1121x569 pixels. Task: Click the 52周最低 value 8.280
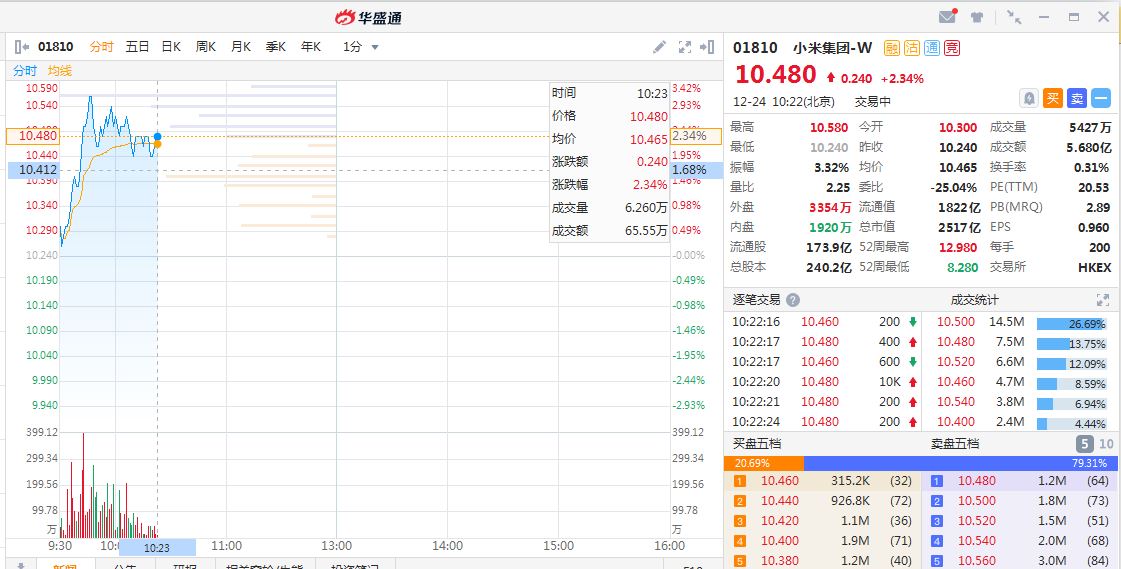click(x=962, y=267)
